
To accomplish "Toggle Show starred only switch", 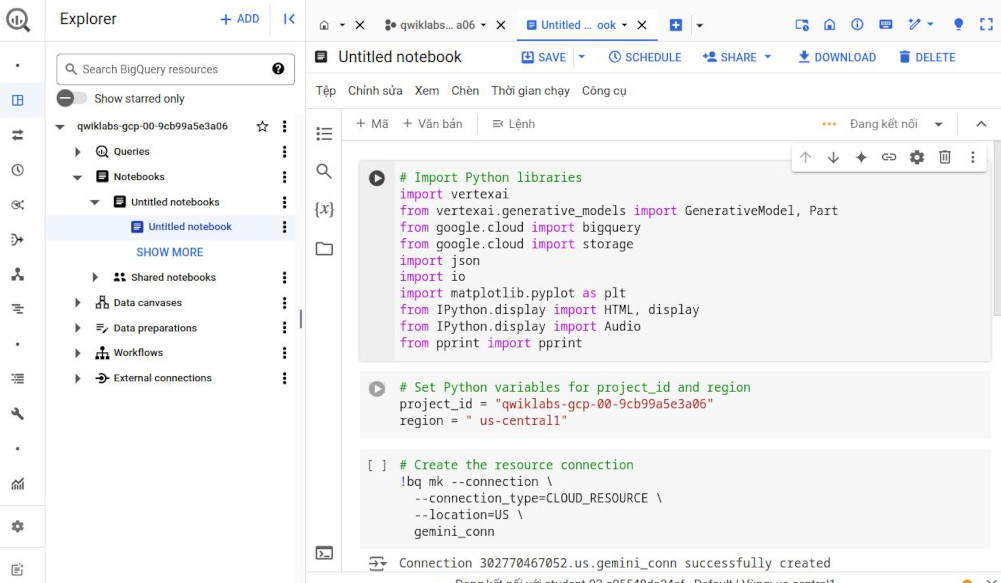I will (72, 98).
